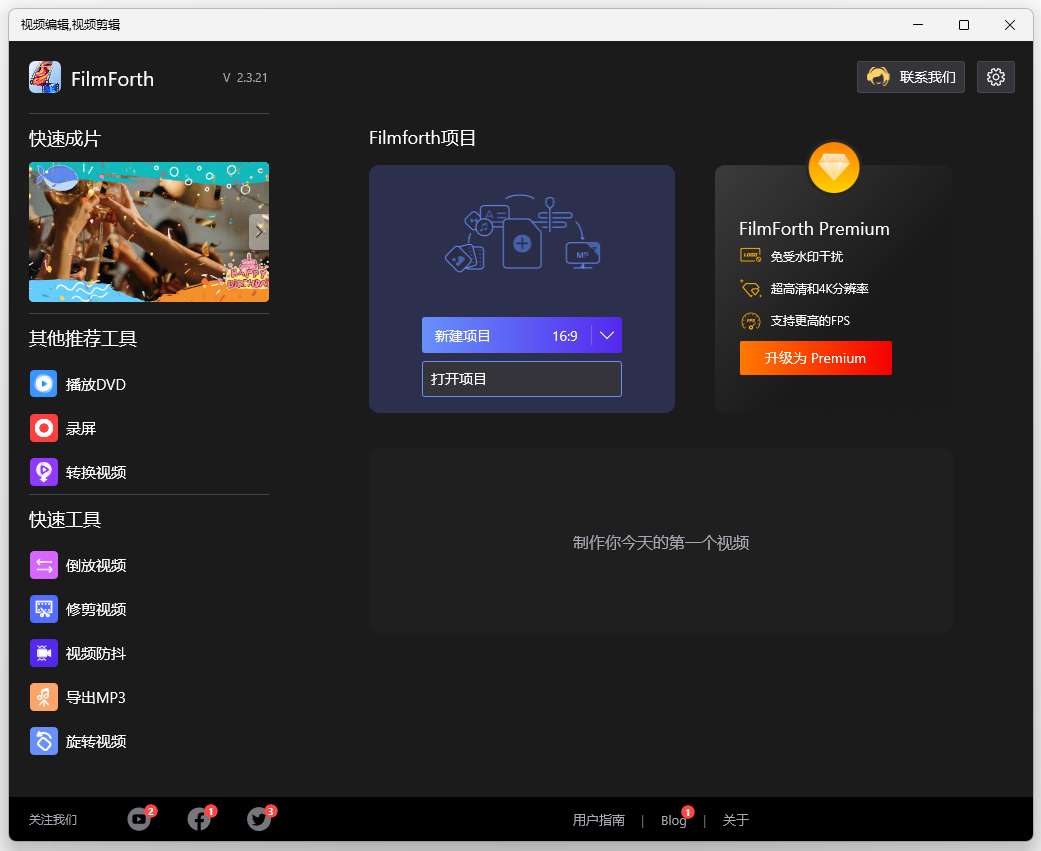Select the 旋转视频 quick tool label
Screen dimensions: 1041x851
click(96, 741)
